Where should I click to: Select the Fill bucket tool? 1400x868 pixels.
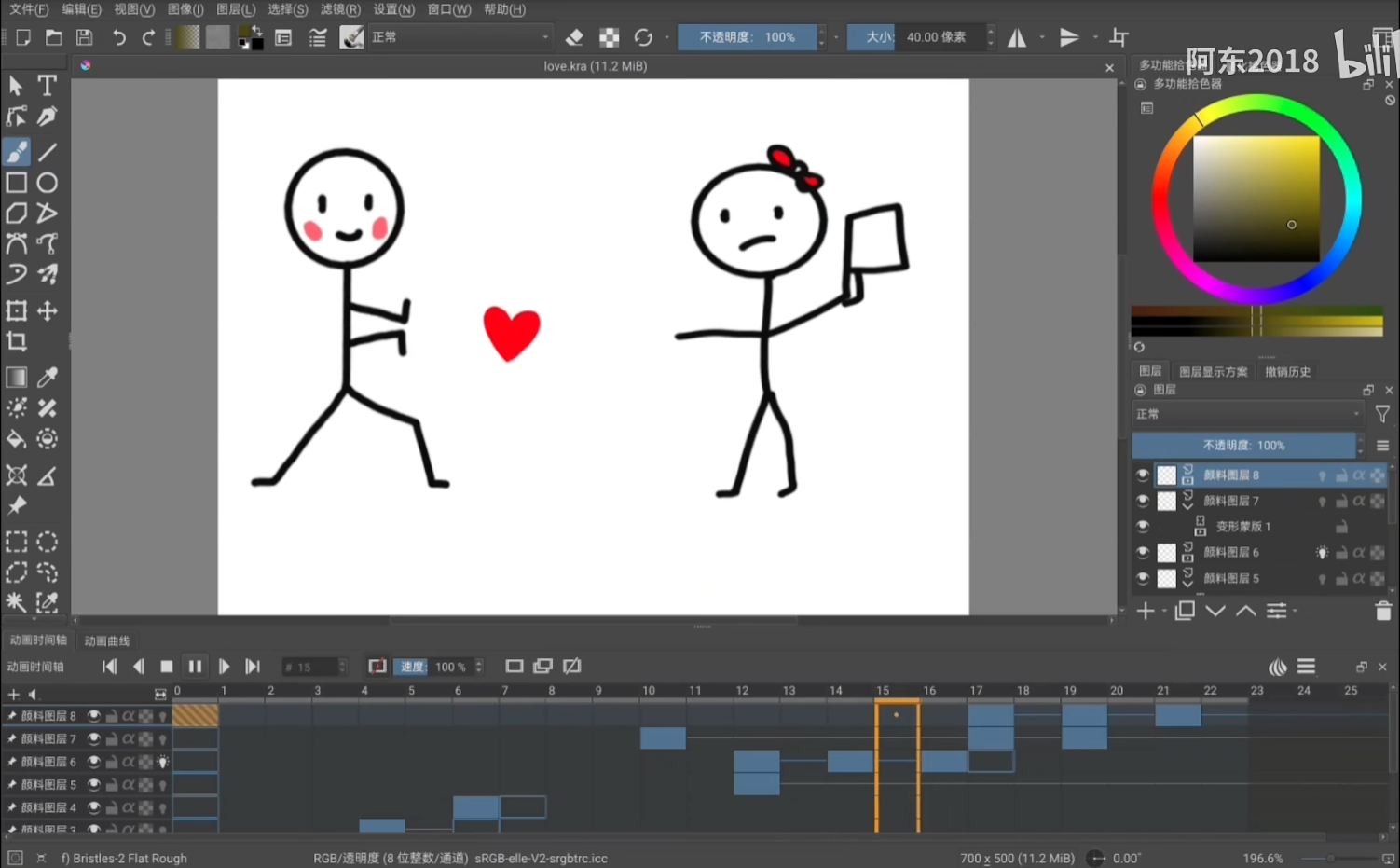(17, 439)
